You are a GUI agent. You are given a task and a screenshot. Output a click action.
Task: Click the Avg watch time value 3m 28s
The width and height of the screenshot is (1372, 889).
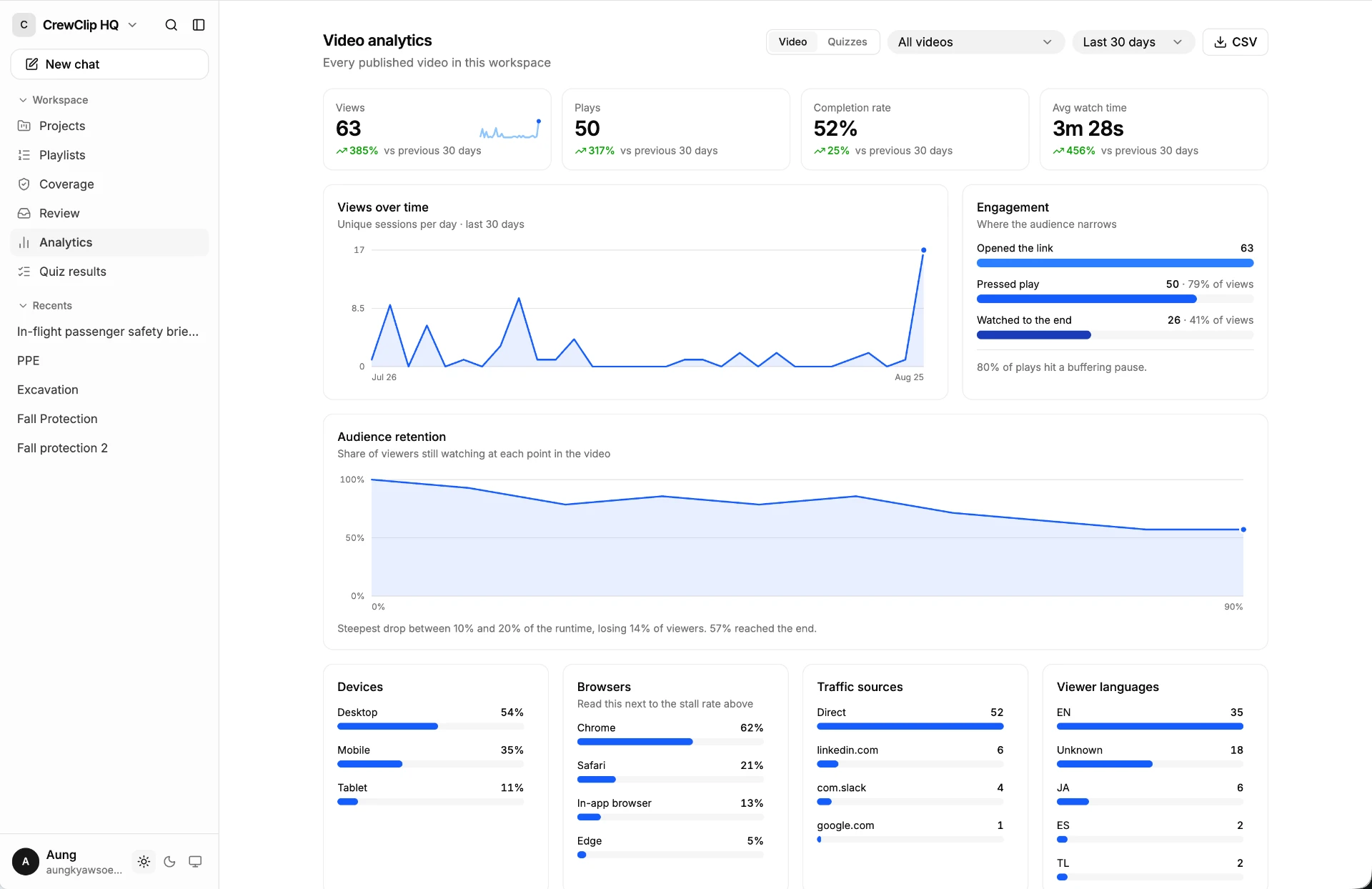click(x=1088, y=129)
